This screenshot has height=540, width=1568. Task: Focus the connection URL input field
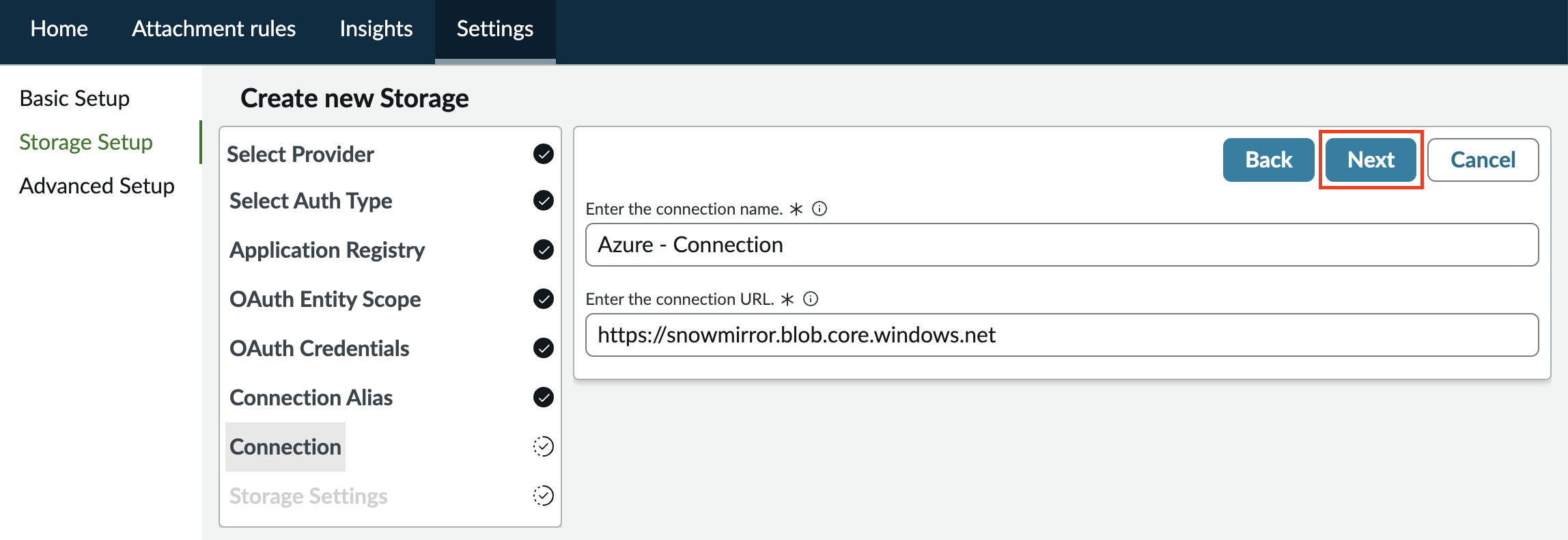point(1062,335)
